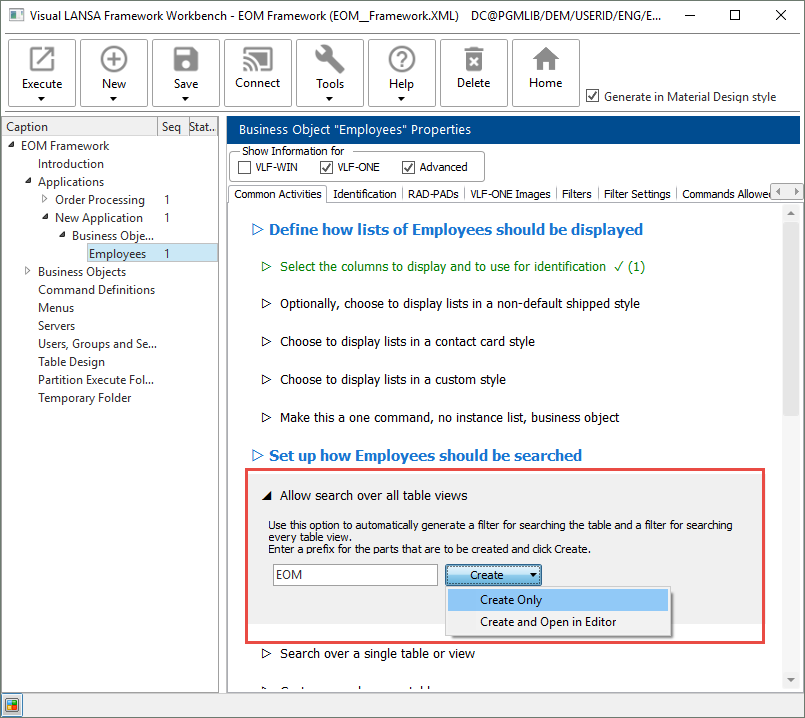This screenshot has height=718, width=805.
Task: Click Set up how Employees should be searched
Action: tap(425, 455)
